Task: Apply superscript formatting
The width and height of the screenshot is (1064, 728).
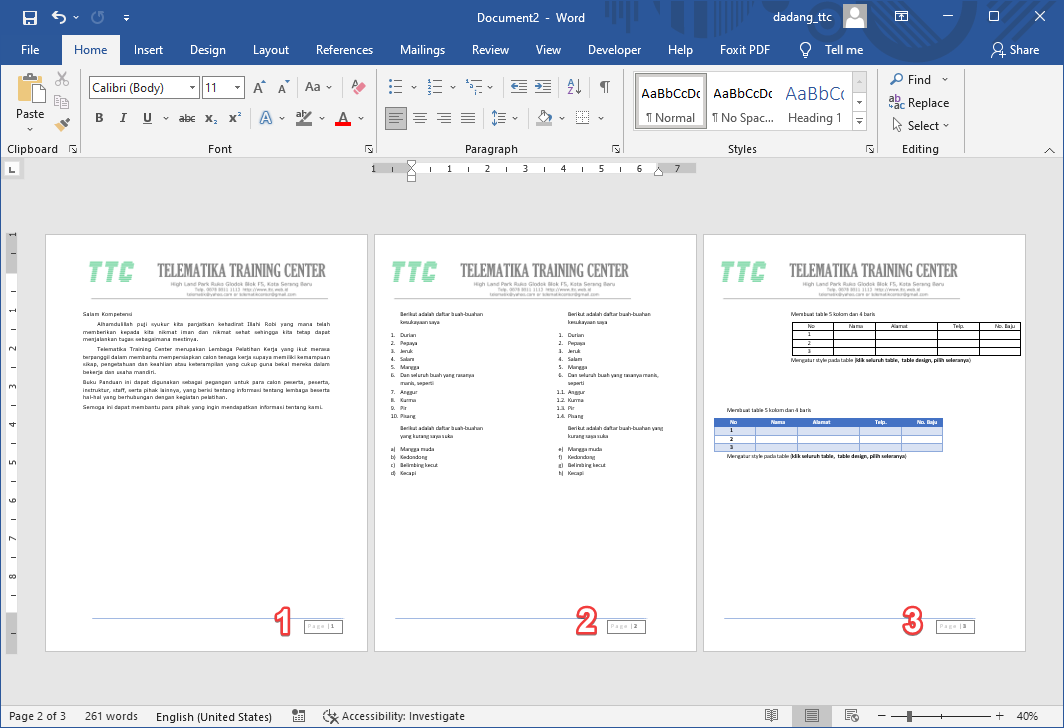Action: click(x=235, y=118)
